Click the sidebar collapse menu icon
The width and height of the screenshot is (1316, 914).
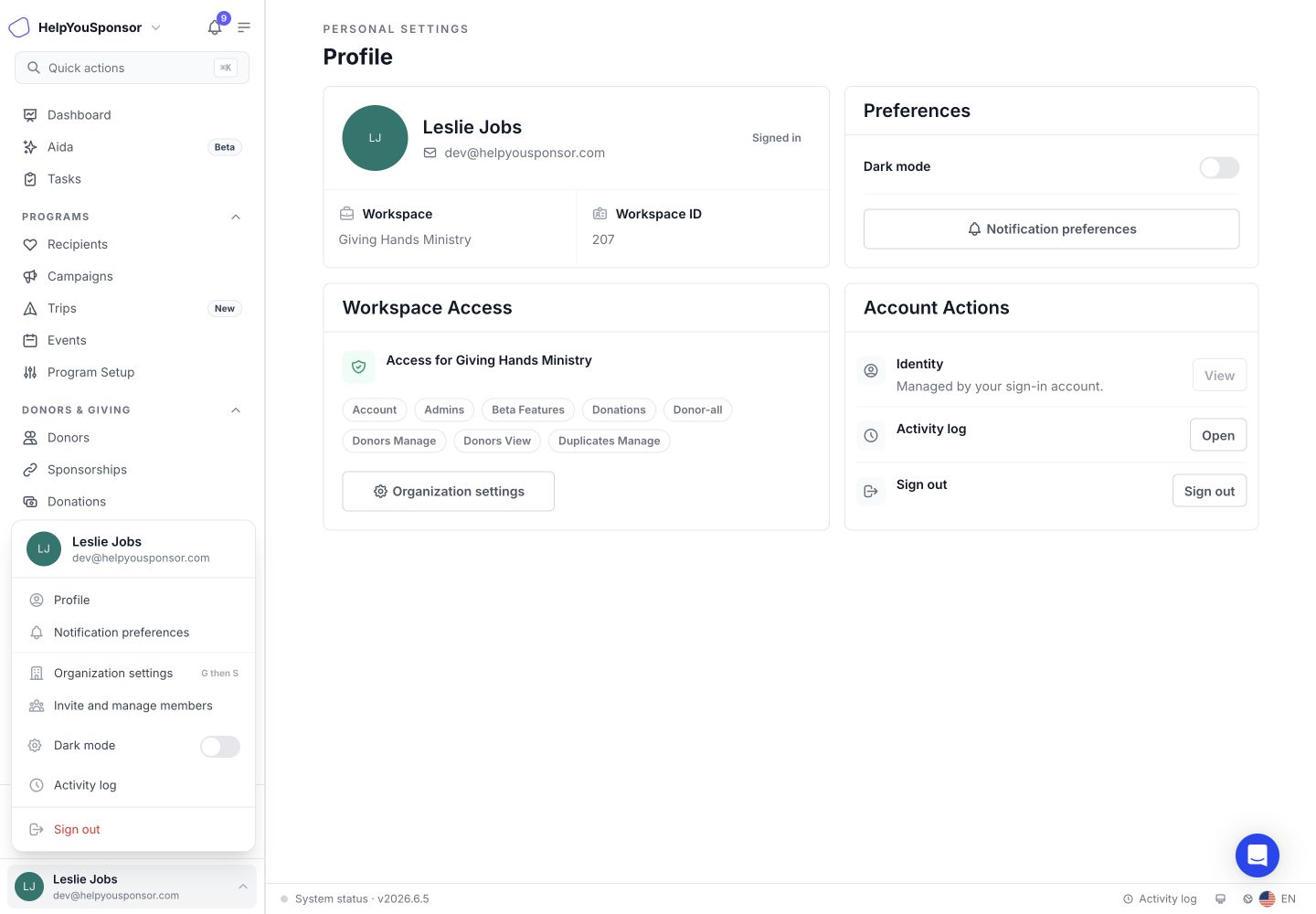point(244,27)
